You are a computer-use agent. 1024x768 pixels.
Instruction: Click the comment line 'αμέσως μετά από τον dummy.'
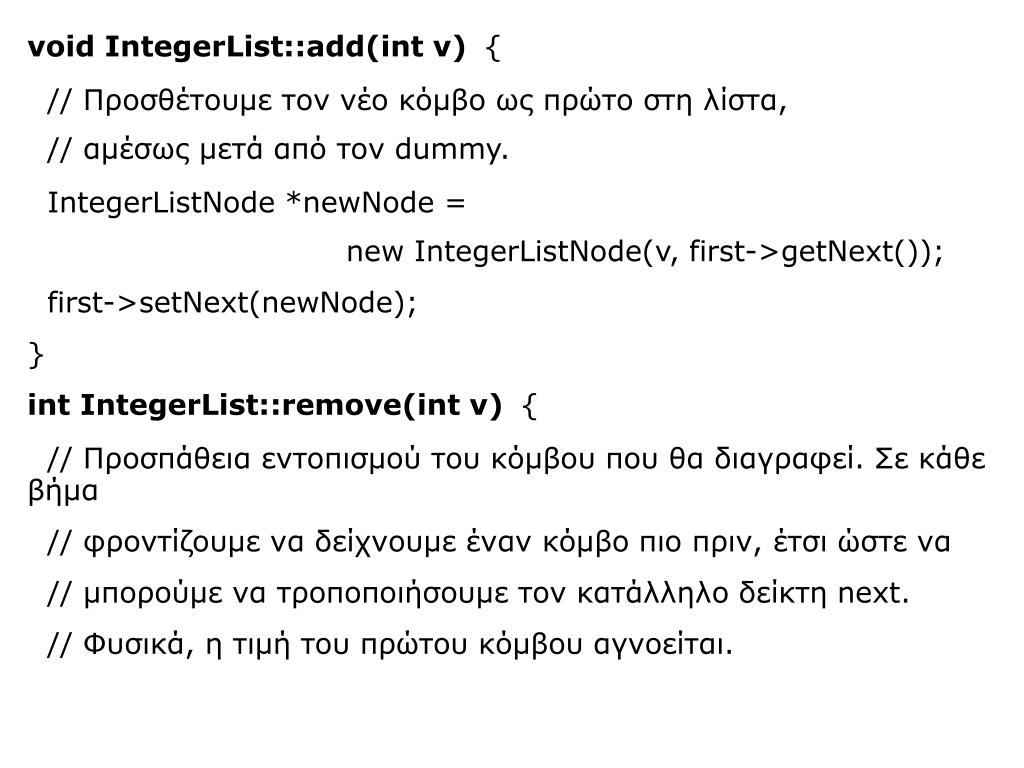point(278,150)
